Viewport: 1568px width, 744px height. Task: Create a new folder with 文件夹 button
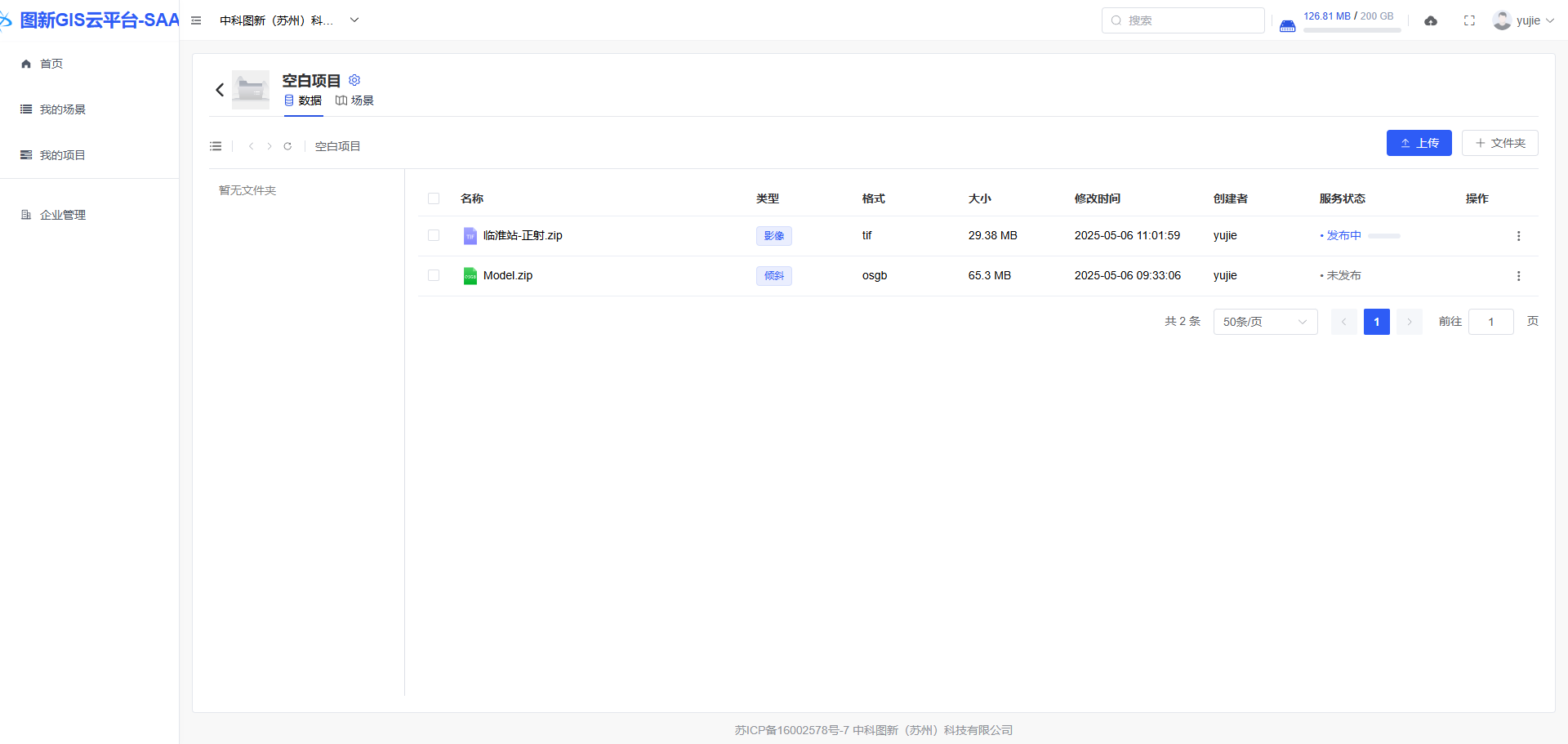coord(1499,143)
